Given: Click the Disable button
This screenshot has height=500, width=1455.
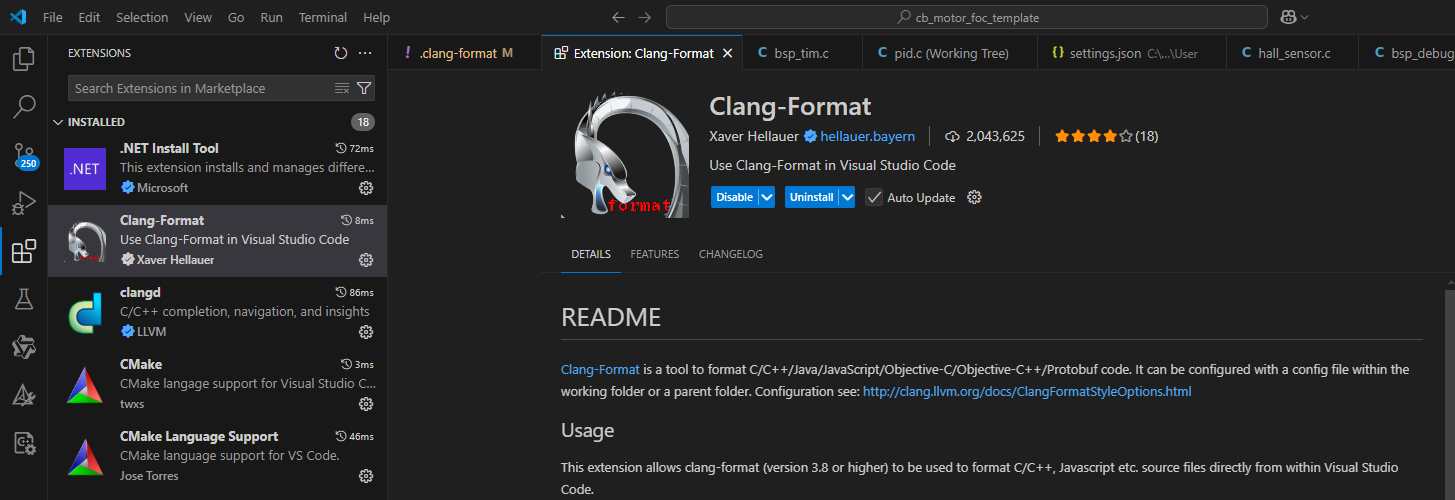Looking at the screenshot, I should (734, 197).
